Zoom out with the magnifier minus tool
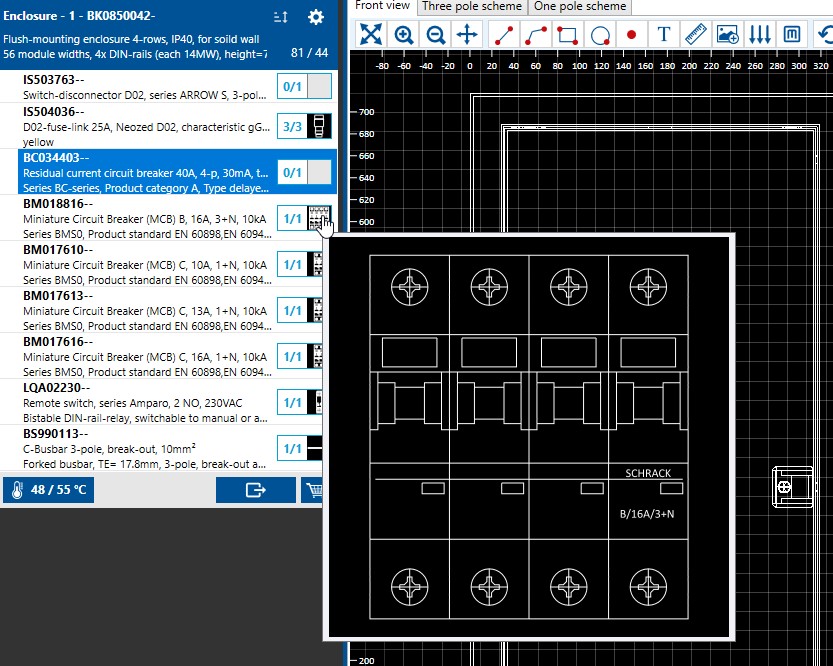This screenshot has height=666, width=833. tap(436, 34)
